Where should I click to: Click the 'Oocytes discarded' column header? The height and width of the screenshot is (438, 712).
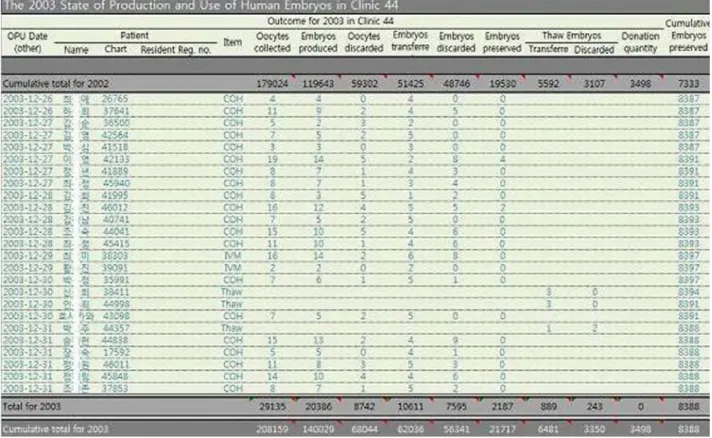point(364,42)
